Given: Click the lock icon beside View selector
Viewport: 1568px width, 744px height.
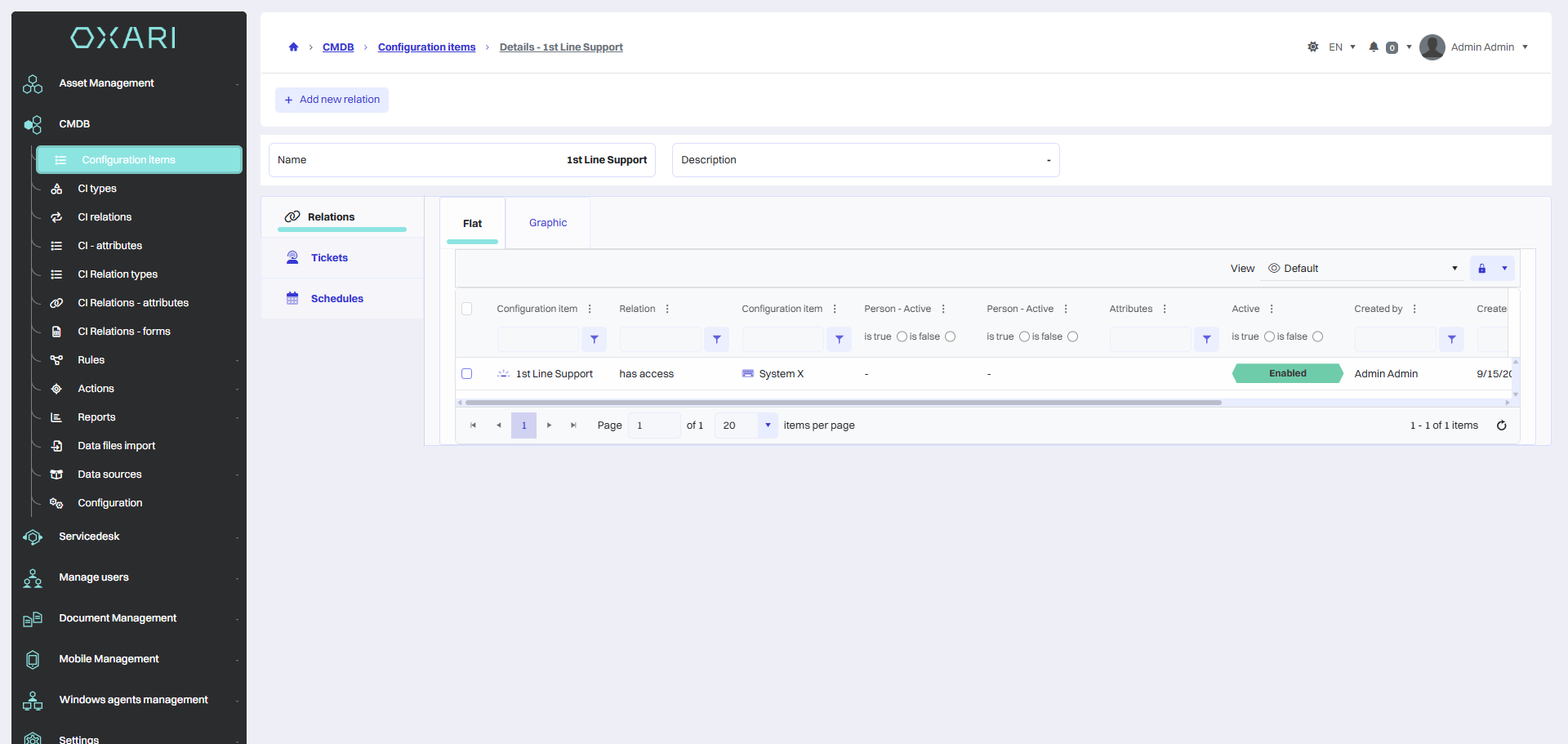Looking at the screenshot, I should [x=1481, y=269].
